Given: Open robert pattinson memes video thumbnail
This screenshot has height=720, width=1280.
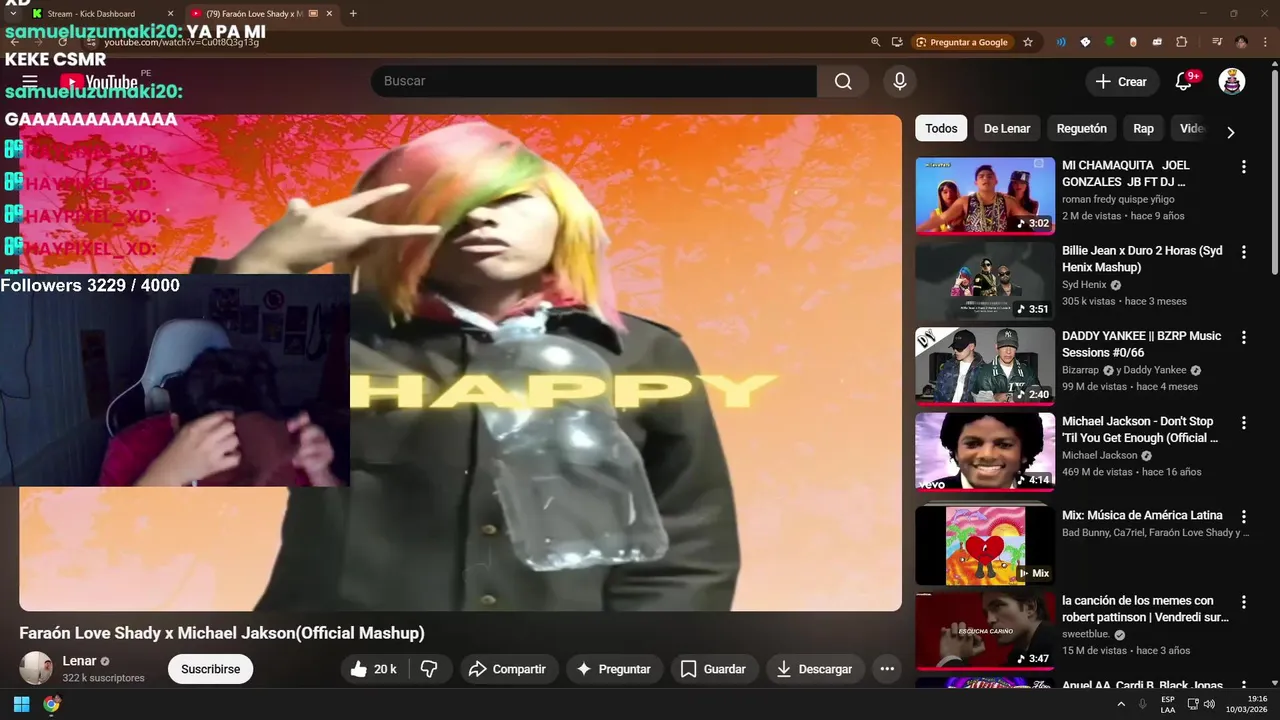Looking at the screenshot, I should pos(985,631).
